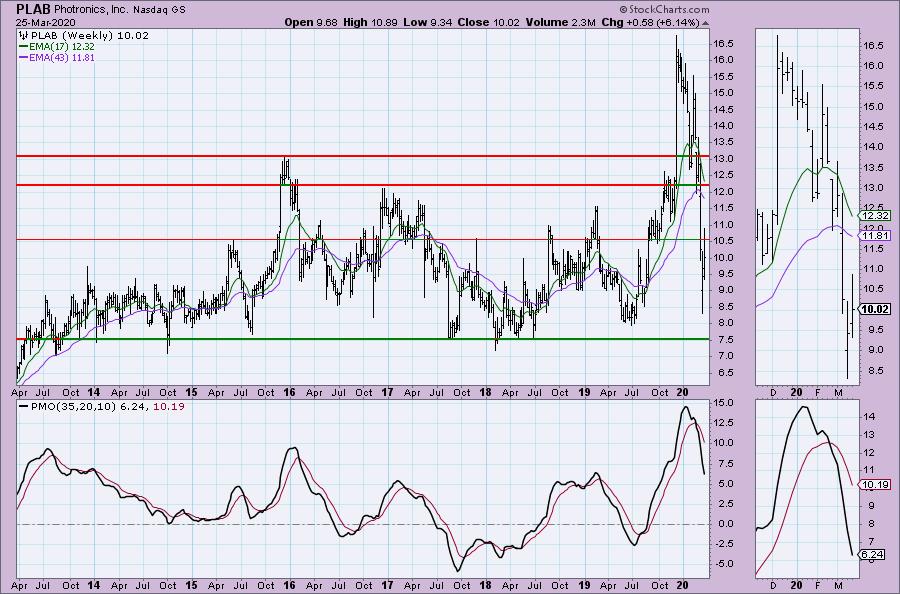Click the black PMO line swatch in legend
This screenshot has height=594, width=900.
[x=24, y=407]
